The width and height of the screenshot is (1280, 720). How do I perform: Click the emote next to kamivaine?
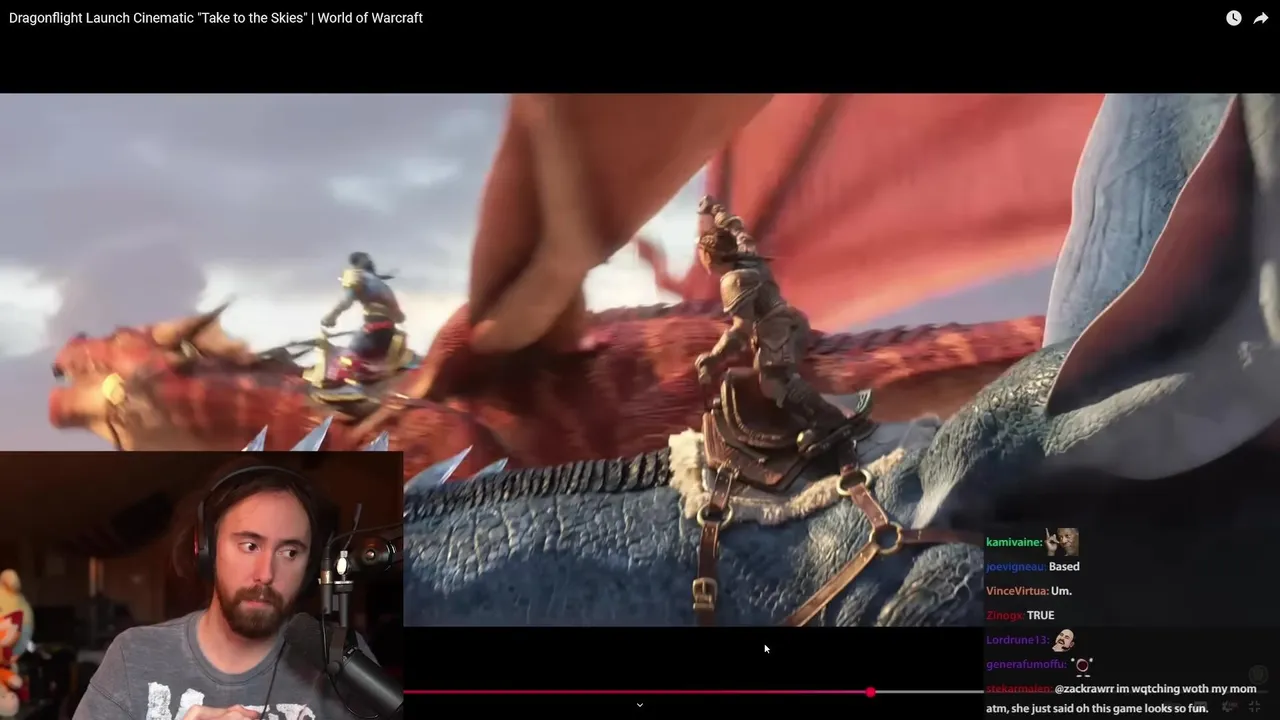(1062, 542)
